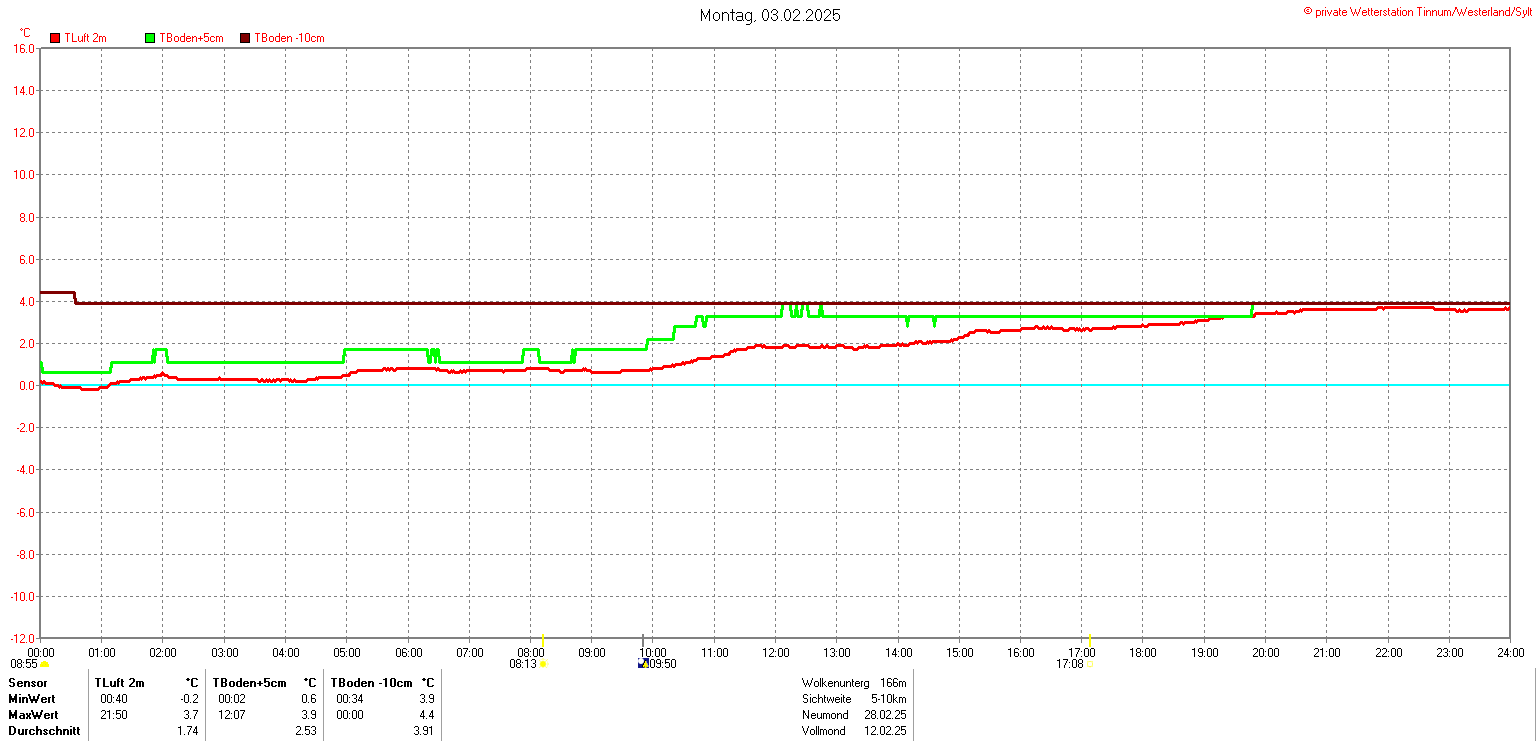Click the moon icon next to 09:50

pos(642,663)
